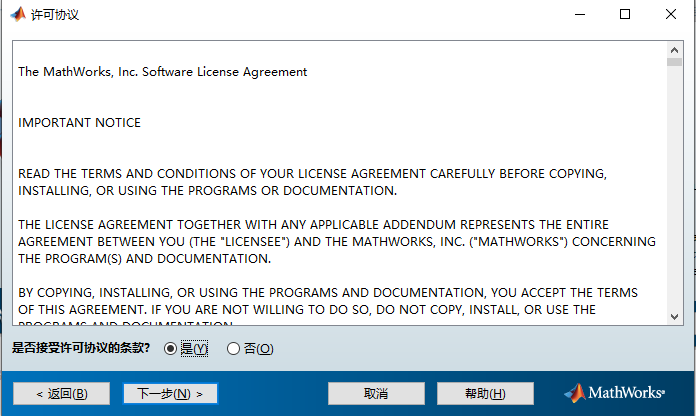Click the 下一步(N) > button

[x=170, y=394]
